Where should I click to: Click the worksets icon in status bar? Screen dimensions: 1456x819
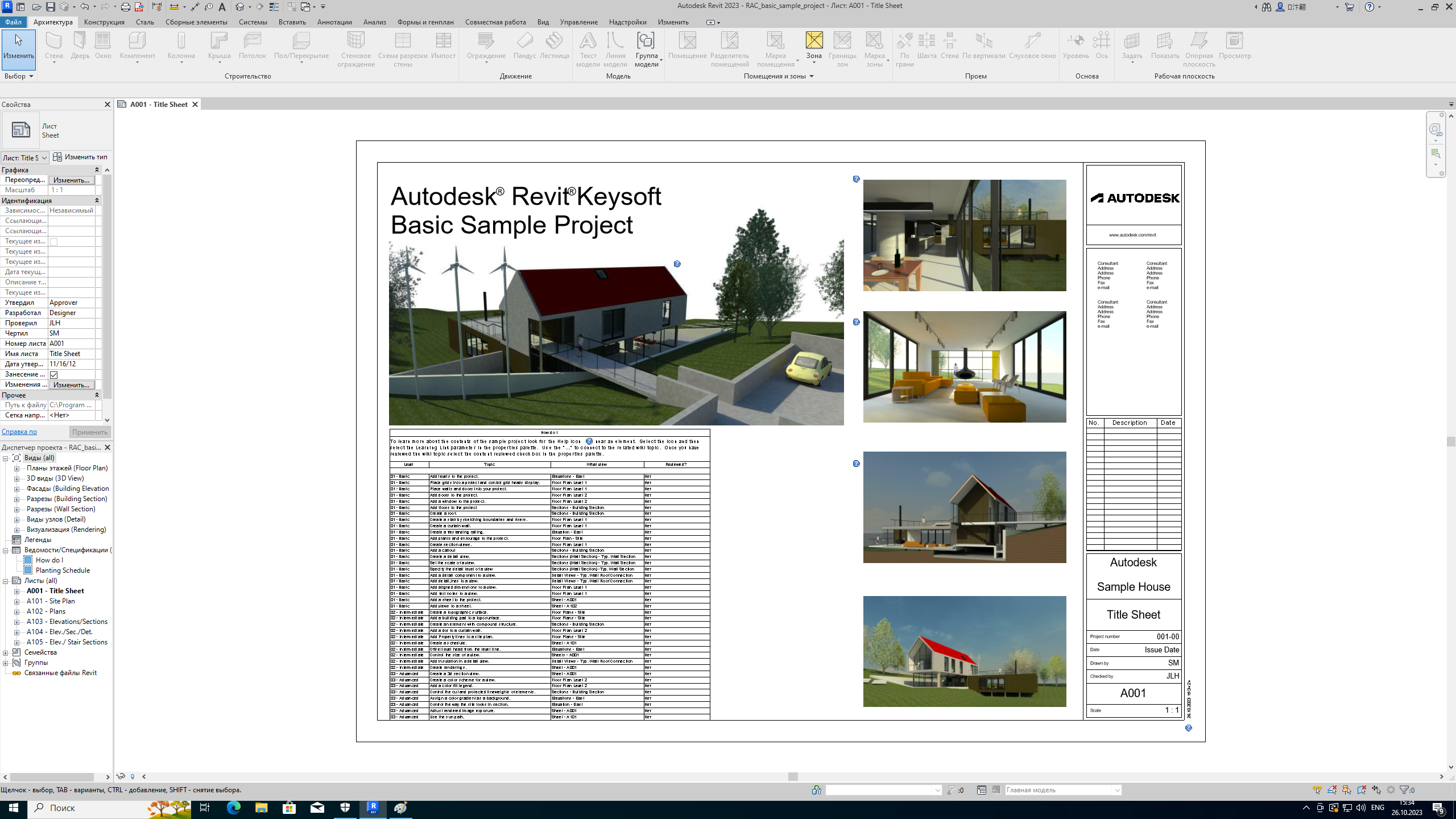[x=817, y=790]
